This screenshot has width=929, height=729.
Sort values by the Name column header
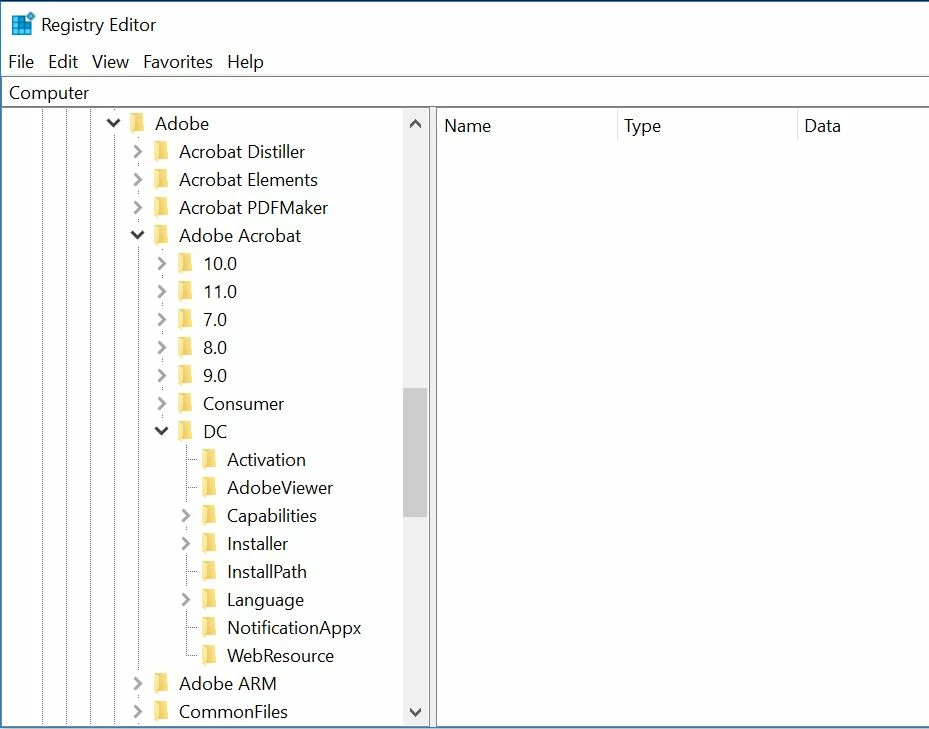pos(527,126)
